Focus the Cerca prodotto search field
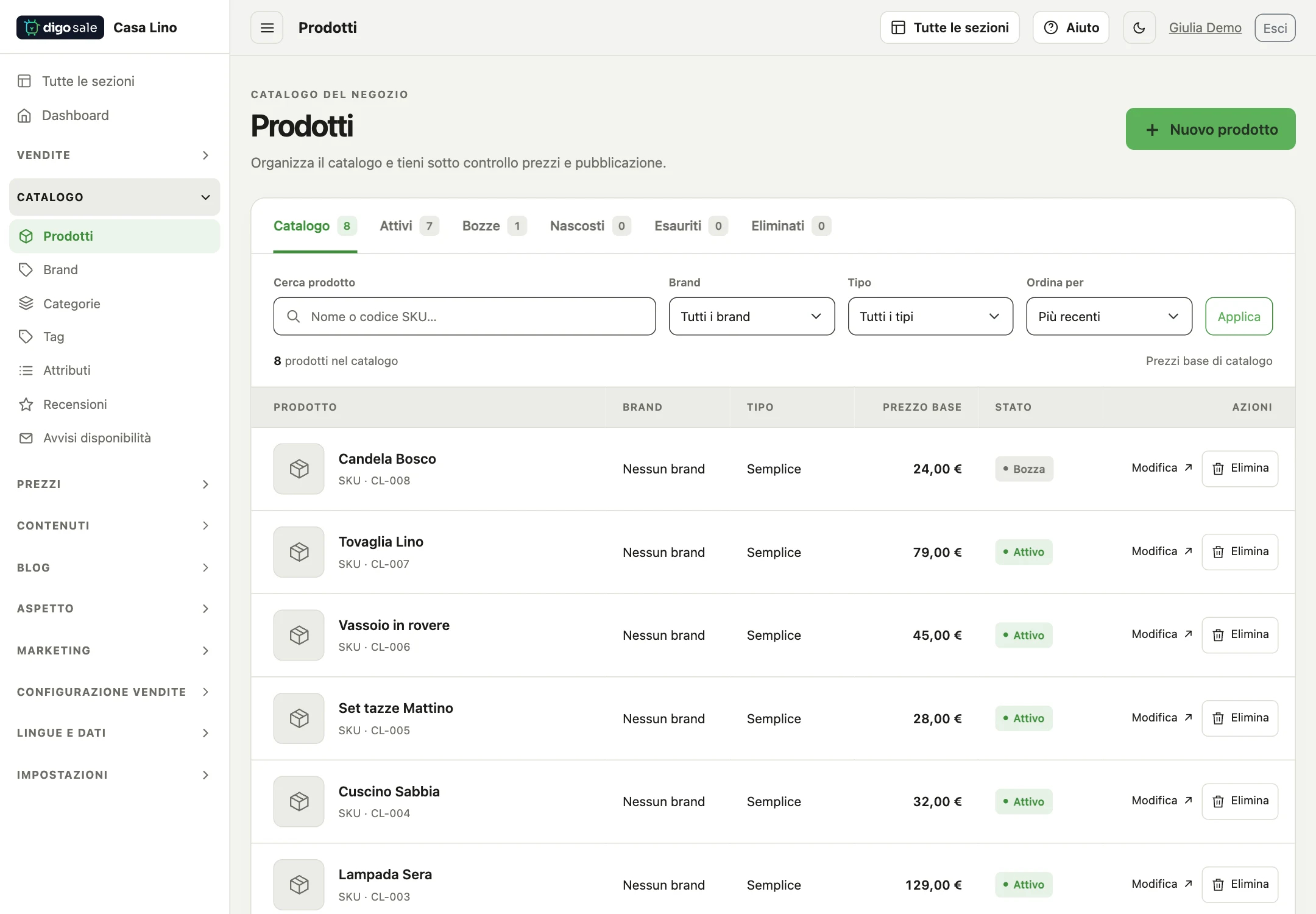1316x914 pixels. (x=465, y=316)
